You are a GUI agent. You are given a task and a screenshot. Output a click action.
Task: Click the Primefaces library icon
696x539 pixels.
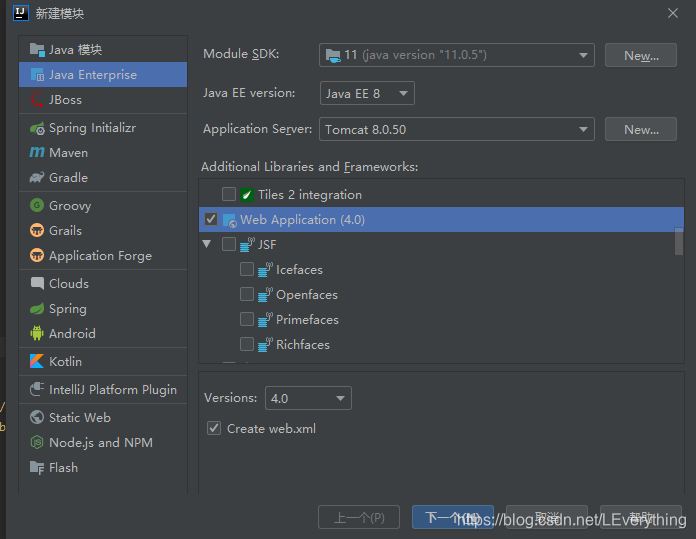coord(265,320)
